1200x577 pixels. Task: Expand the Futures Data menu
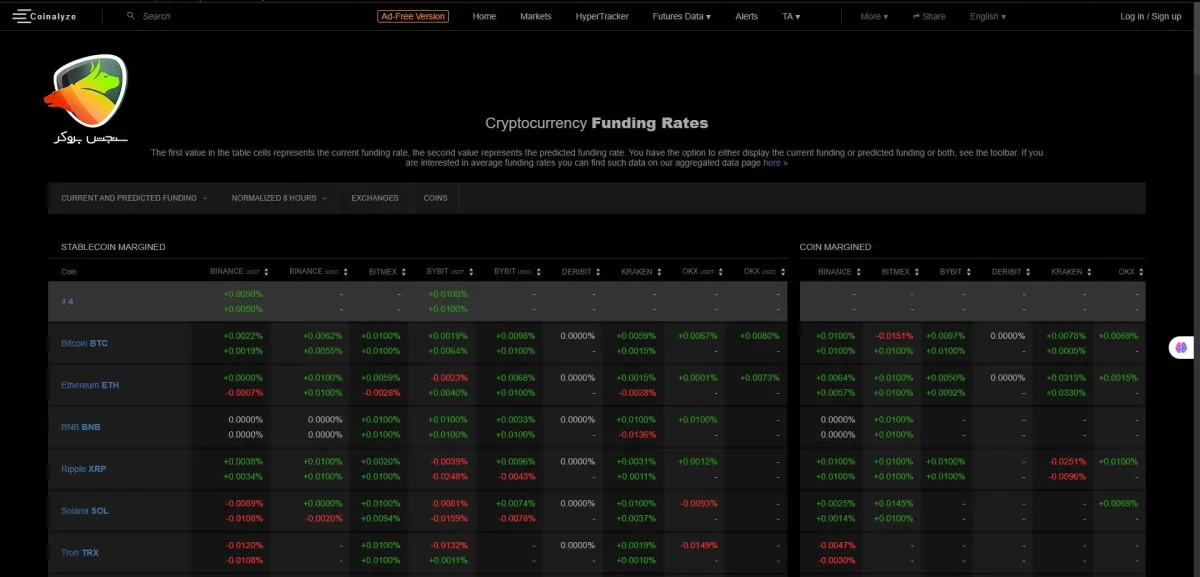pyautogui.click(x=681, y=16)
